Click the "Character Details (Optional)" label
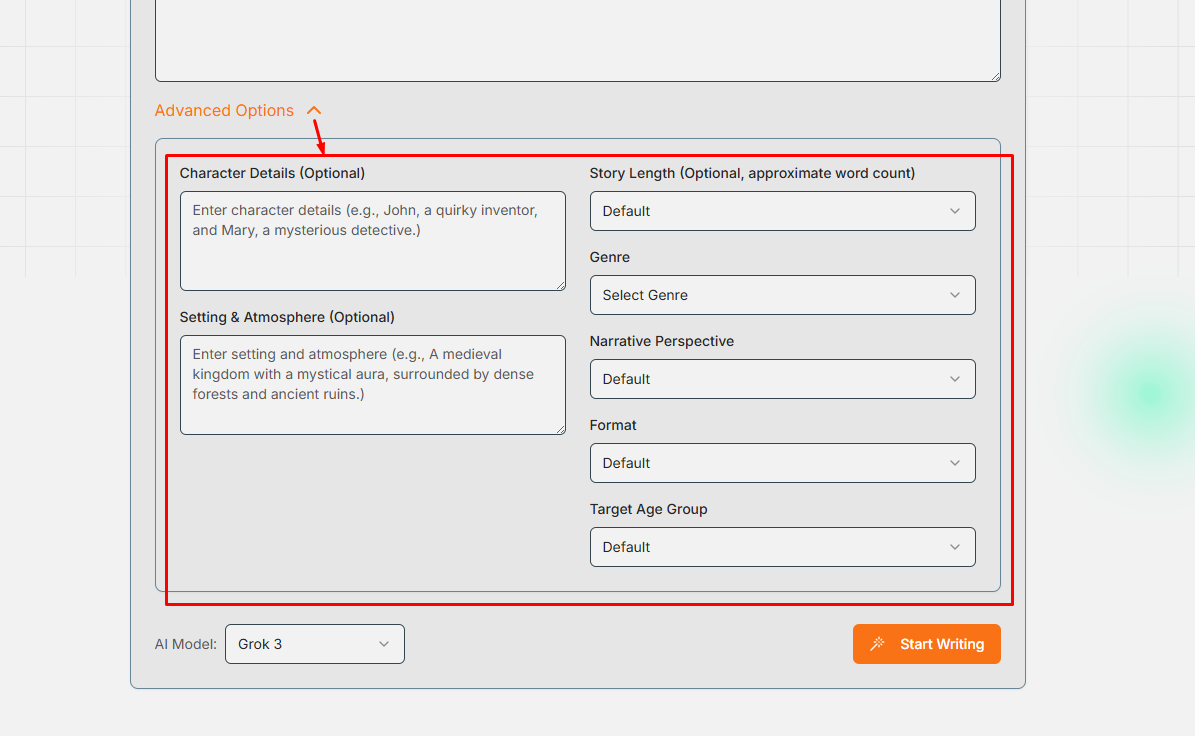This screenshot has width=1195, height=736. [272, 173]
